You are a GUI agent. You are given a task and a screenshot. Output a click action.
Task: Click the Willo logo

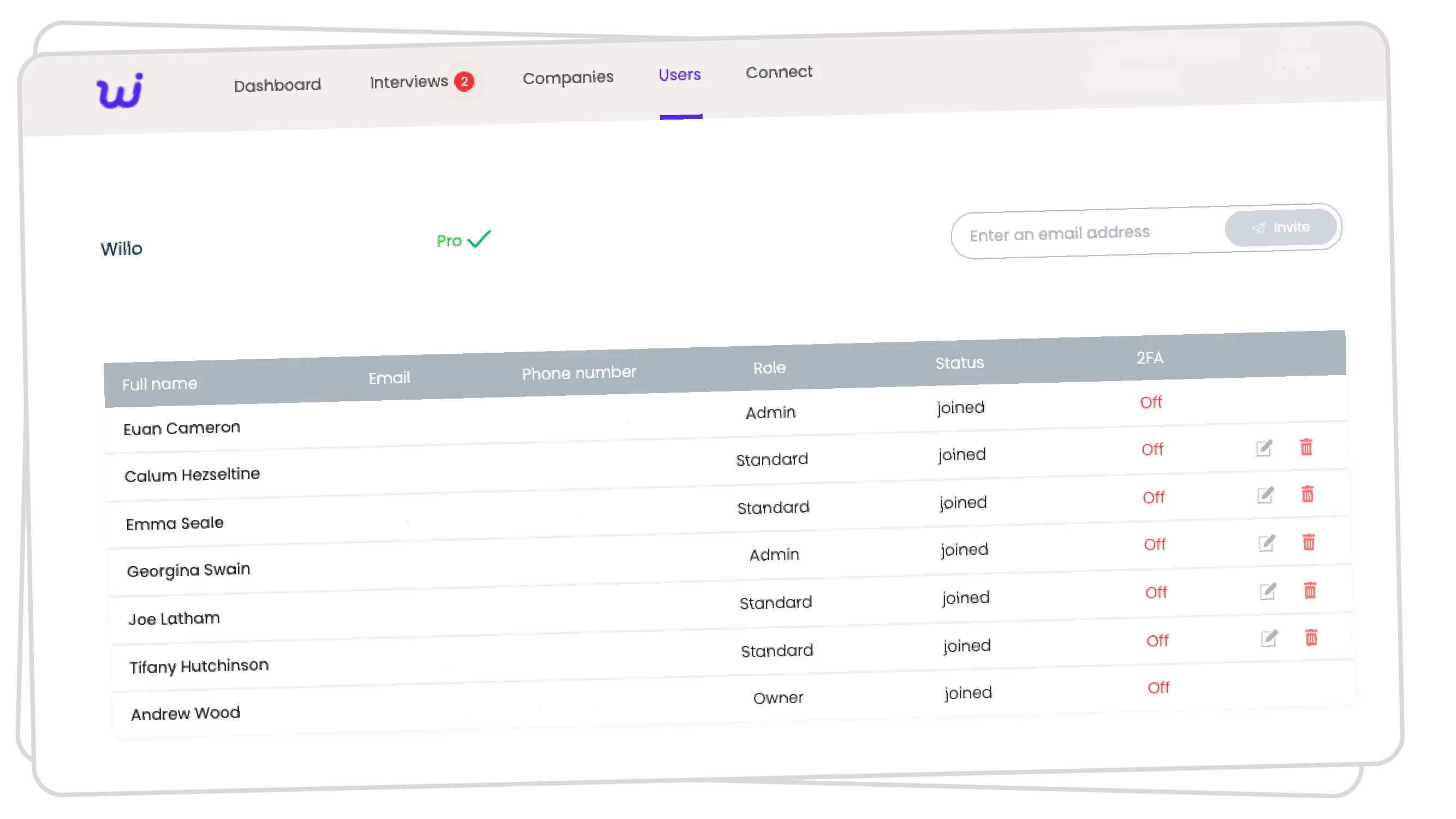click(x=120, y=91)
